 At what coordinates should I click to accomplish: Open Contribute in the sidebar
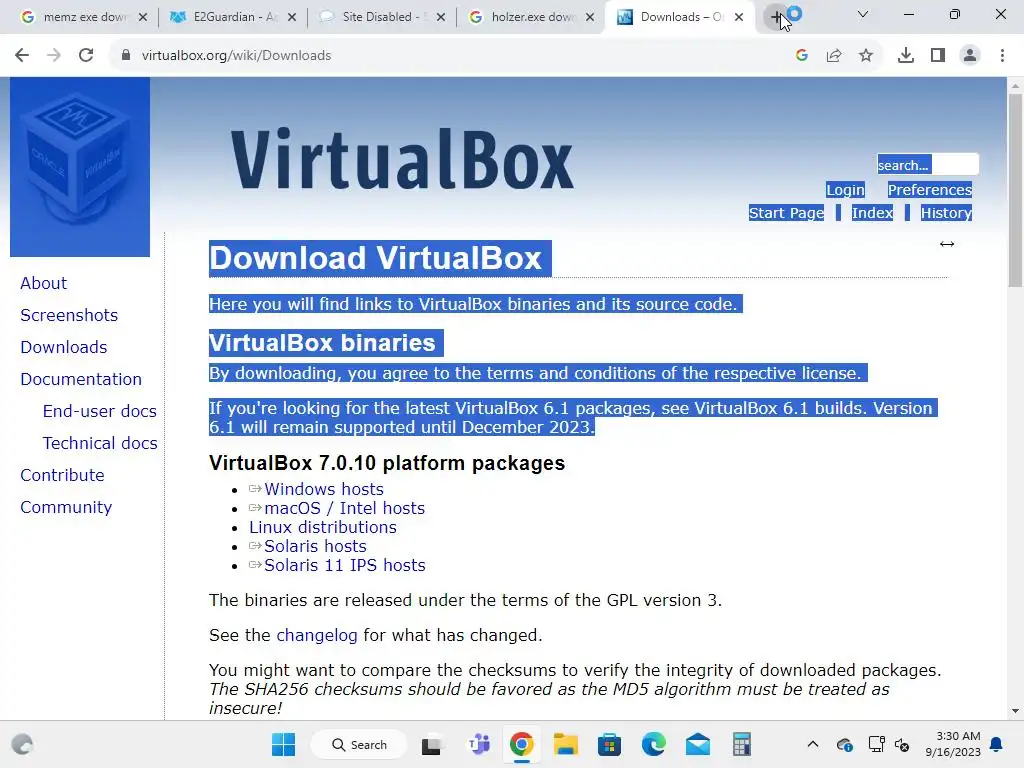pos(62,475)
